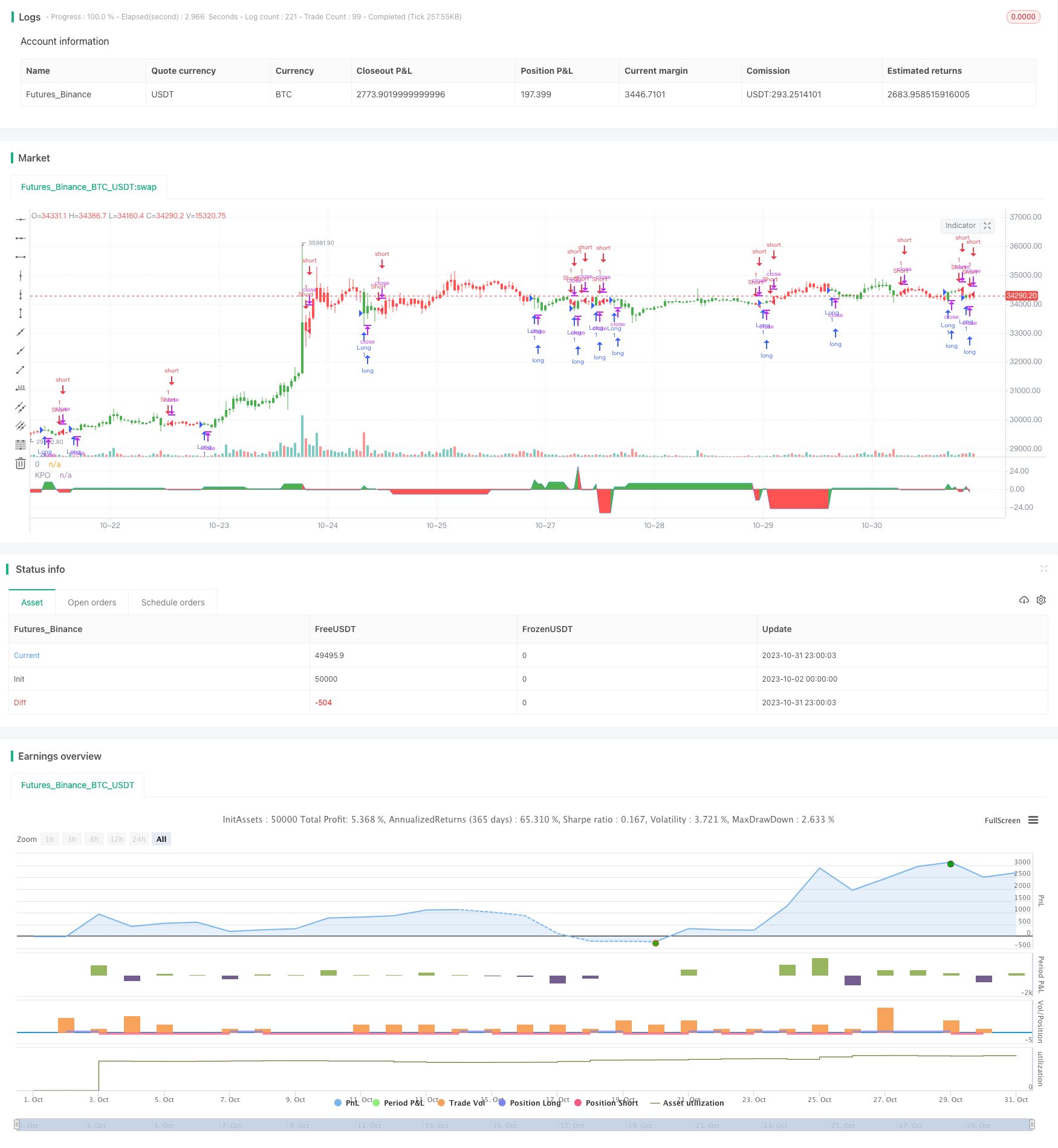Click the left handle of range navigator
1058x1148 pixels.
click(17, 1125)
